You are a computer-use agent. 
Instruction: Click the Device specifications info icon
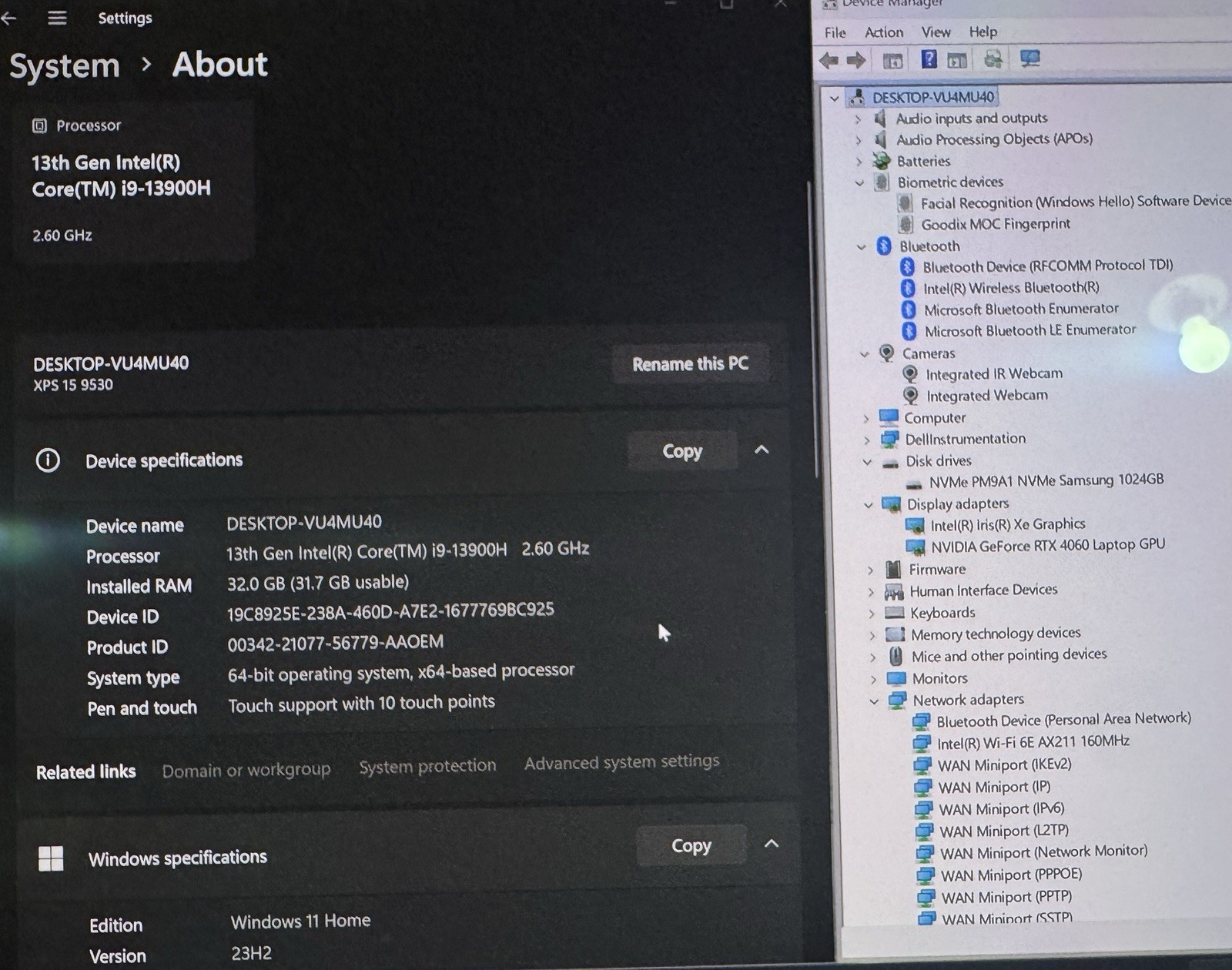pos(48,460)
